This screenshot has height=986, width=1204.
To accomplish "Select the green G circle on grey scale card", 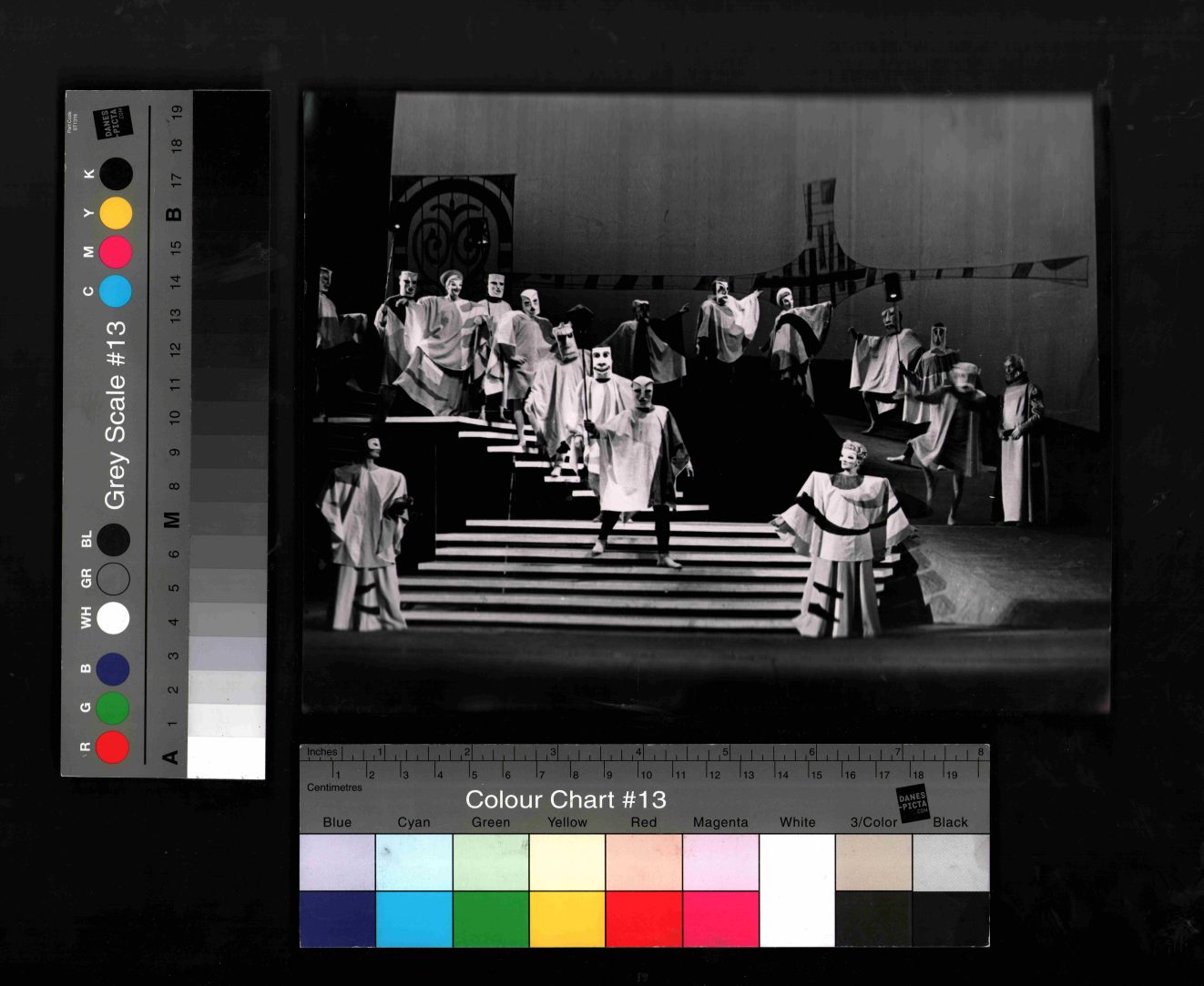I will click(113, 707).
